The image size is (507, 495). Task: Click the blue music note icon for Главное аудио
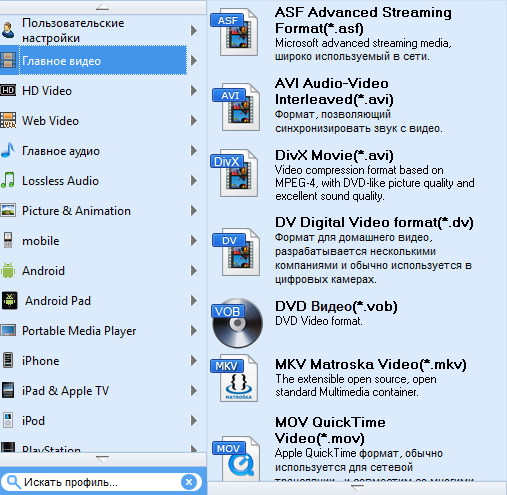coord(8,150)
